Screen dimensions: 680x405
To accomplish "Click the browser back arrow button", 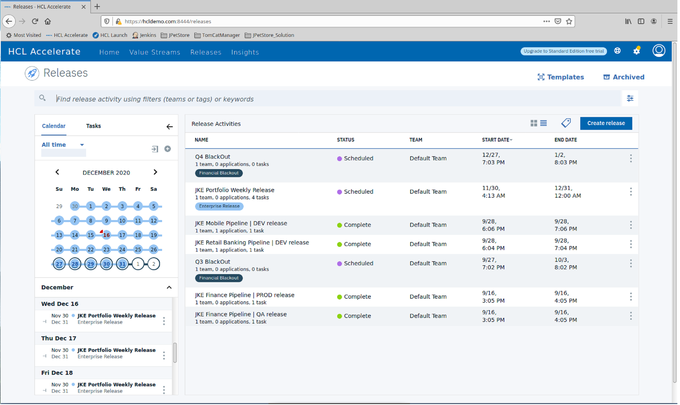I will click(9, 21).
